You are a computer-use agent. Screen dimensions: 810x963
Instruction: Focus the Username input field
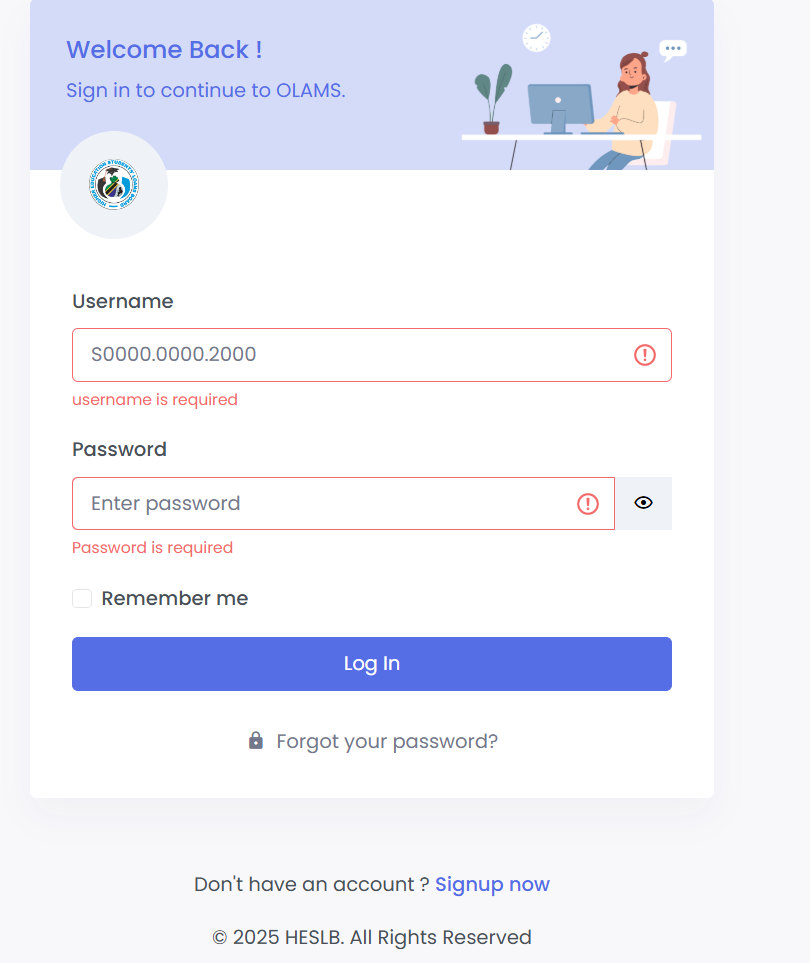pos(350,355)
